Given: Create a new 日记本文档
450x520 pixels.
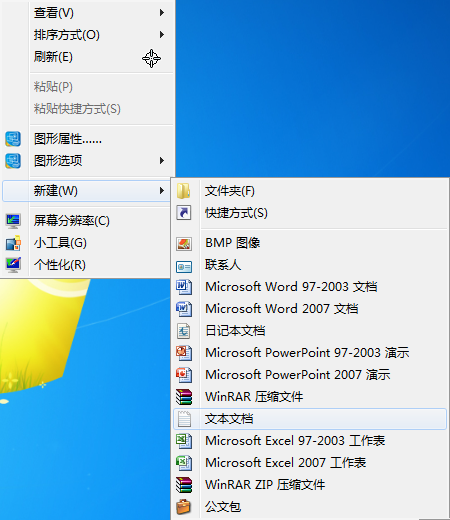Looking at the screenshot, I should pos(310,331).
